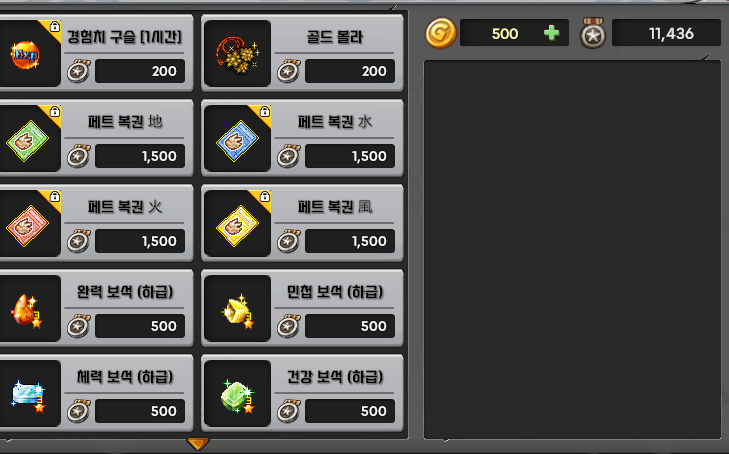
Task: Pick the red 페트 복권 火 ticket icon
Action: pyautogui.click(x=27, y=226)
